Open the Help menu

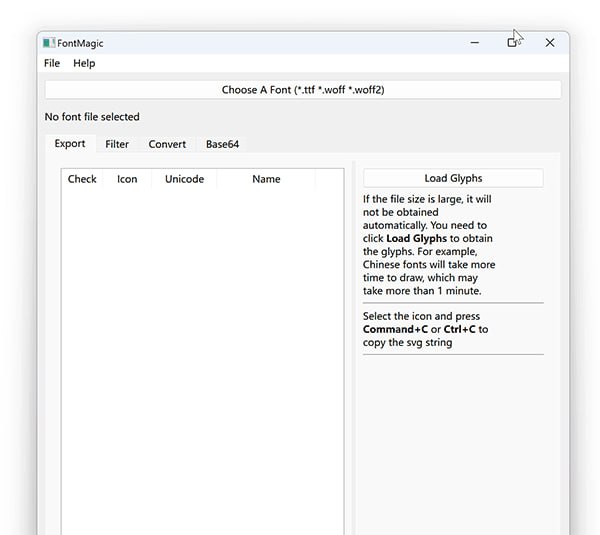85,63
